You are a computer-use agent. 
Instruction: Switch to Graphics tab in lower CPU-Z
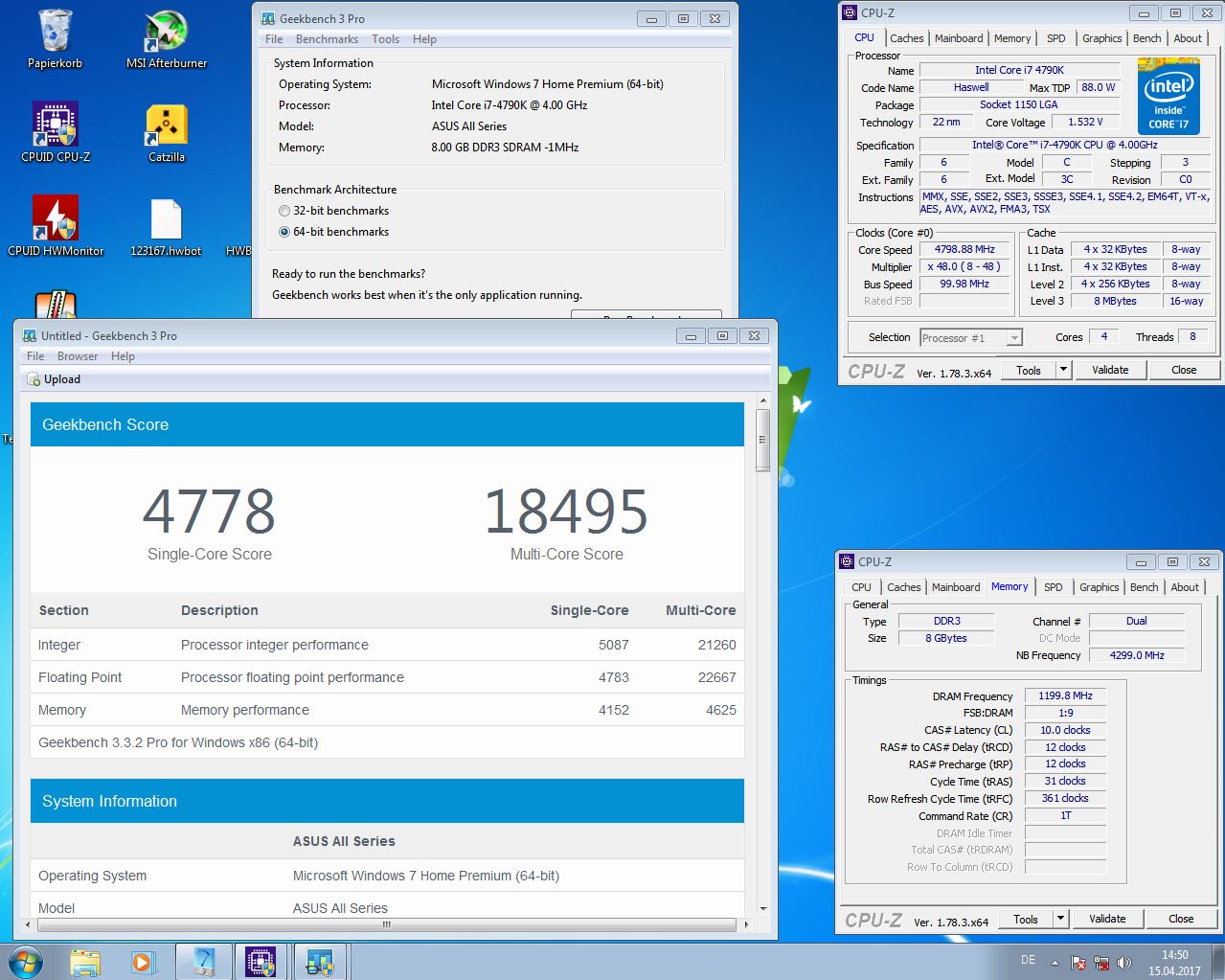1099,587
